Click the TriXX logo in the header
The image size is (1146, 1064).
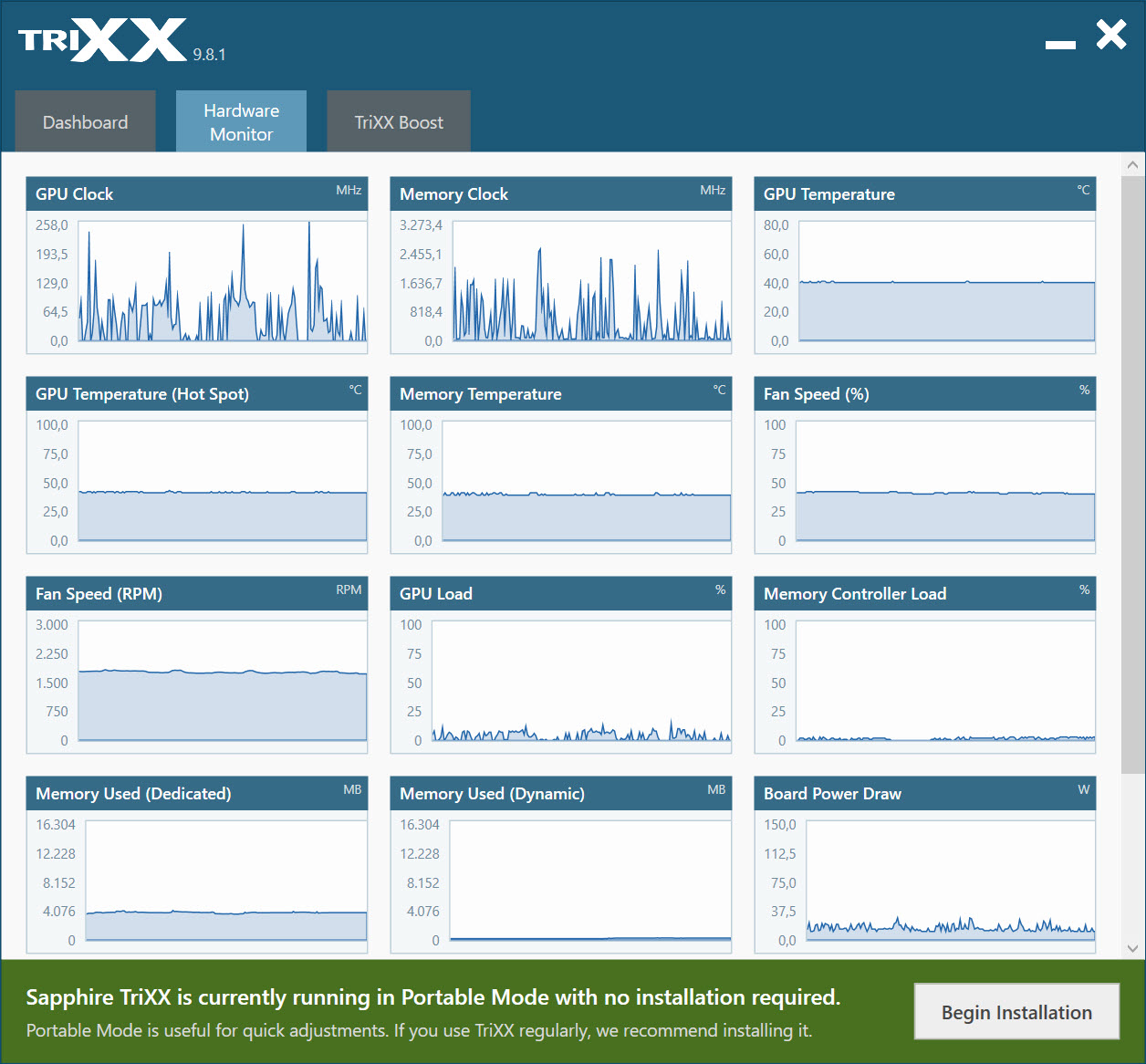pyautogui.click(x=102, y=40)
